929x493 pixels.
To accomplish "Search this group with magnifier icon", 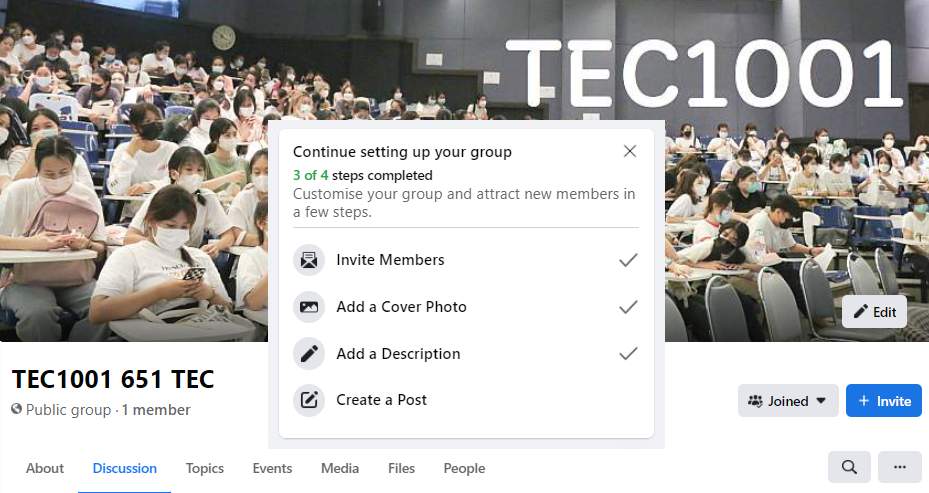I will [849, 467].
